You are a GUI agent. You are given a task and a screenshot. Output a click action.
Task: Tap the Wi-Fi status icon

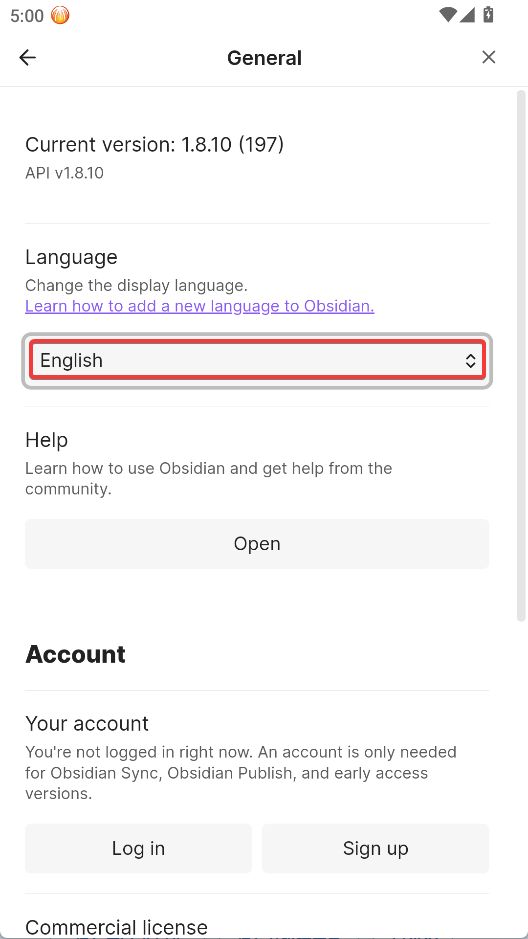(x=447, y=14)
